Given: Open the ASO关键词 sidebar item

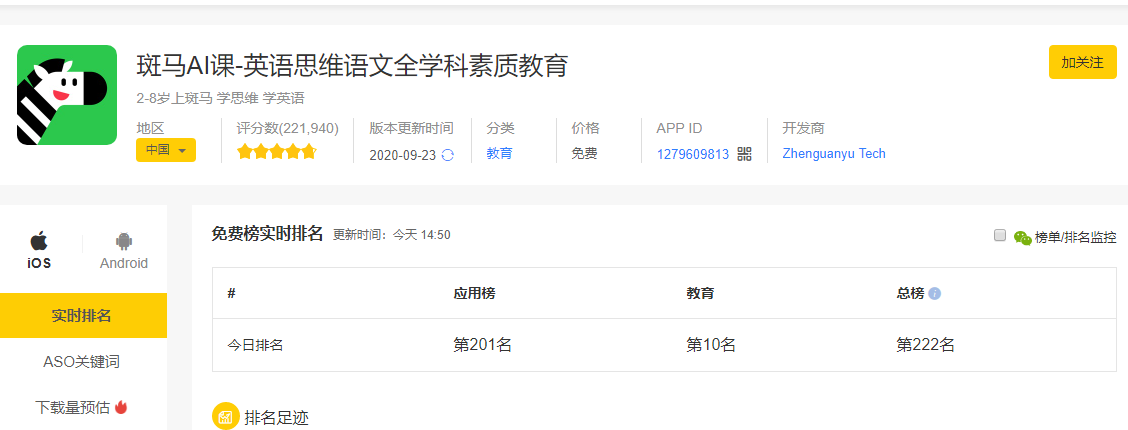Looking at the screenshot, I should pos(83,362).
